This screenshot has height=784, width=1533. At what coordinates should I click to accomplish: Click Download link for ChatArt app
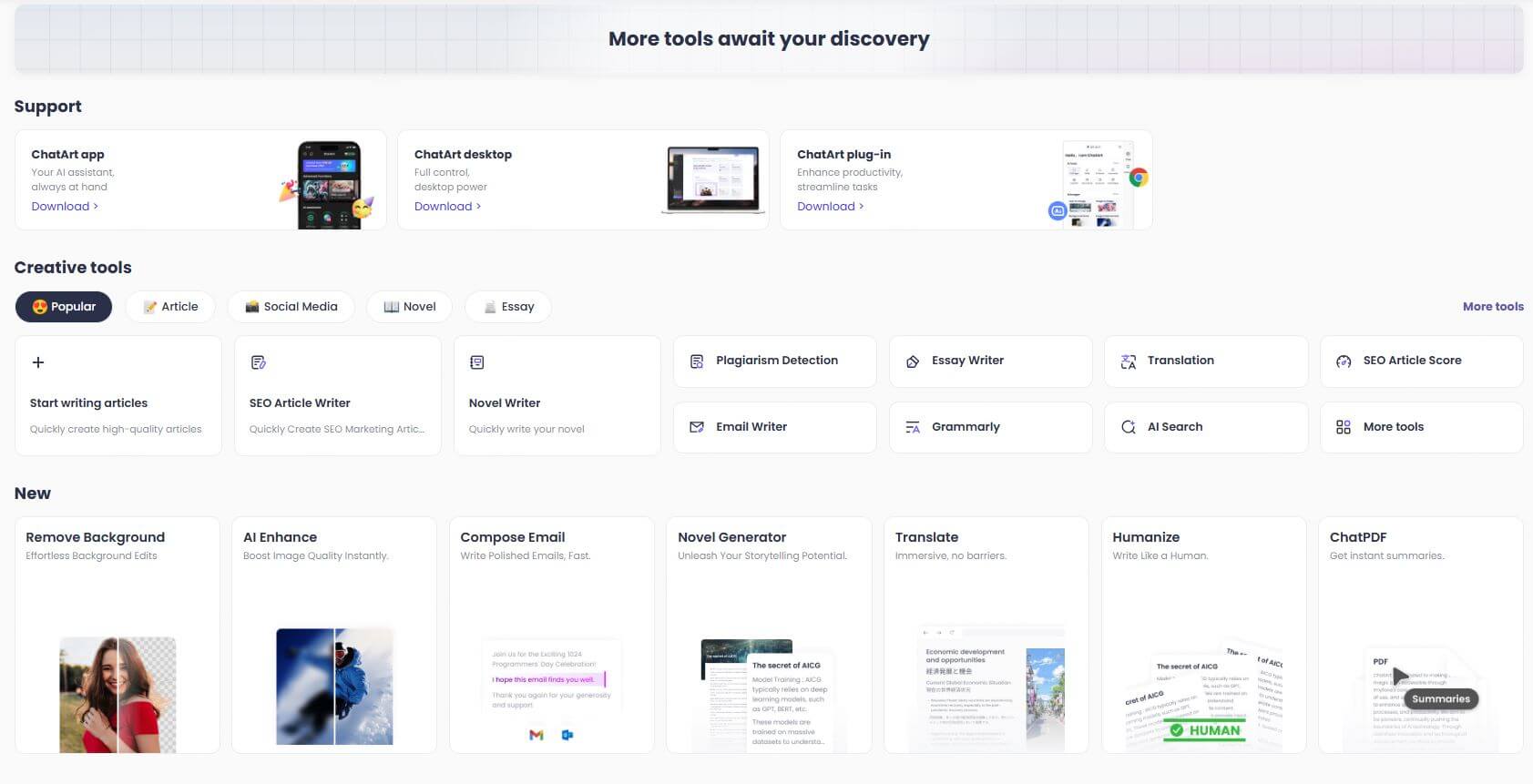click(65, 207)
